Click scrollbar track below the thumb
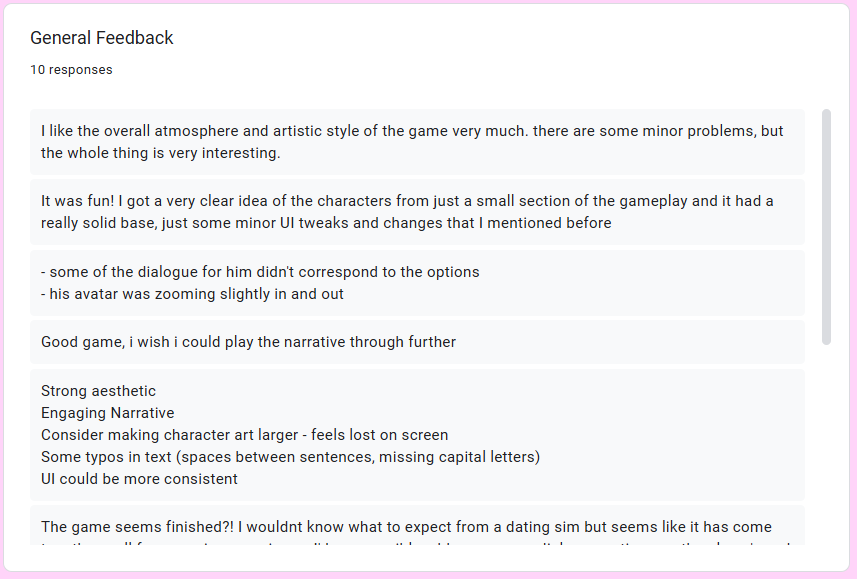This screenshot has height=579, width=857. pos(826,443)
